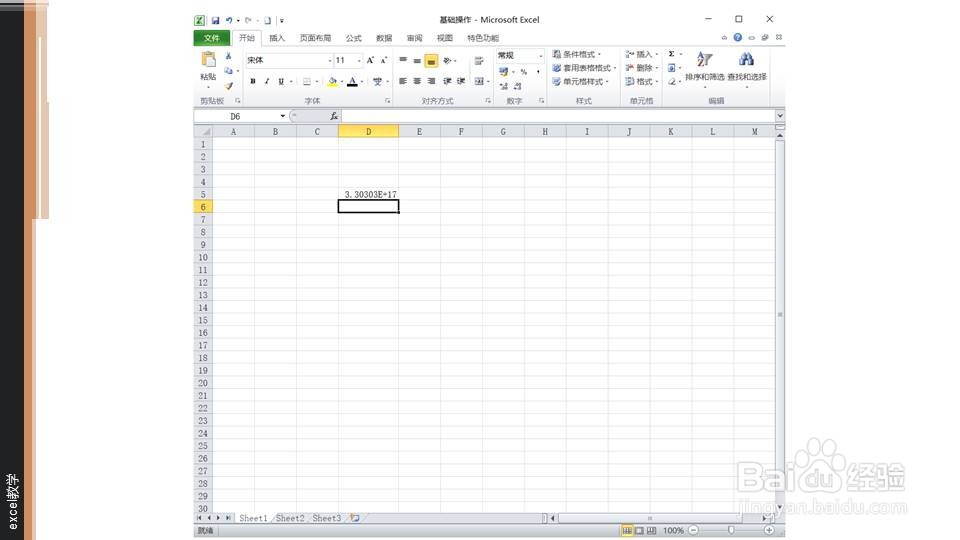Image resolution: width=960 pixels, height=540 pixels.
Task: Click the Decrease Decimal icon
Action: [517, 86]
